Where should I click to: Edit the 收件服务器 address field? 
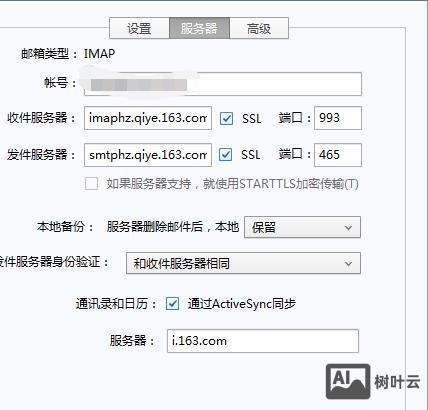[148, 118]
